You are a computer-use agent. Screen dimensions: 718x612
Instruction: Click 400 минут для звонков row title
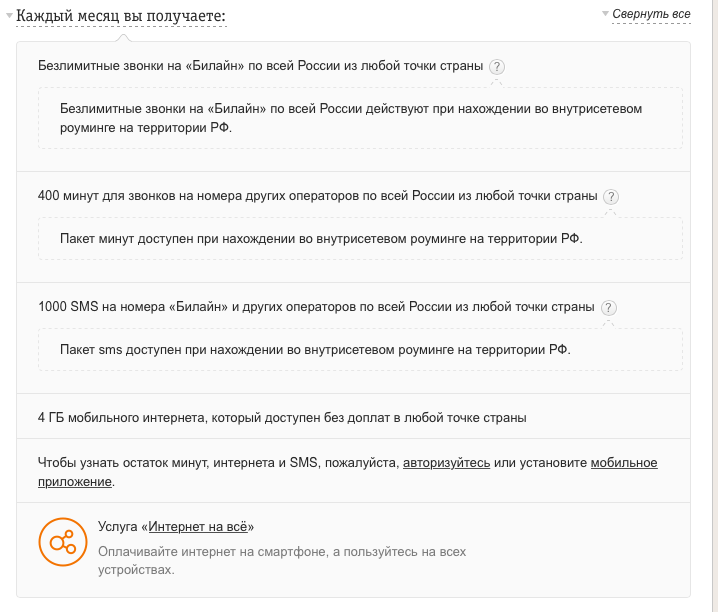(317, 196)
